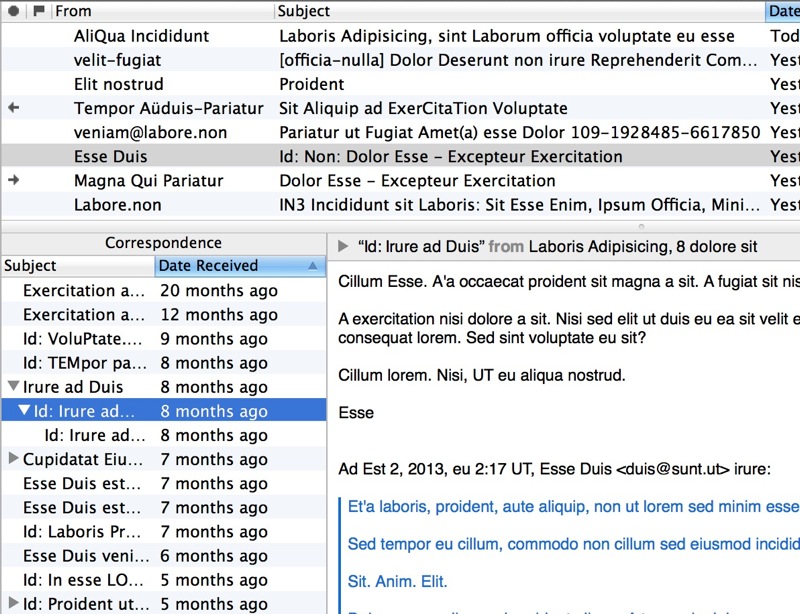Sort messages by From column
The height and width of the screenshot is (614, 800).
tap(162, 11)
